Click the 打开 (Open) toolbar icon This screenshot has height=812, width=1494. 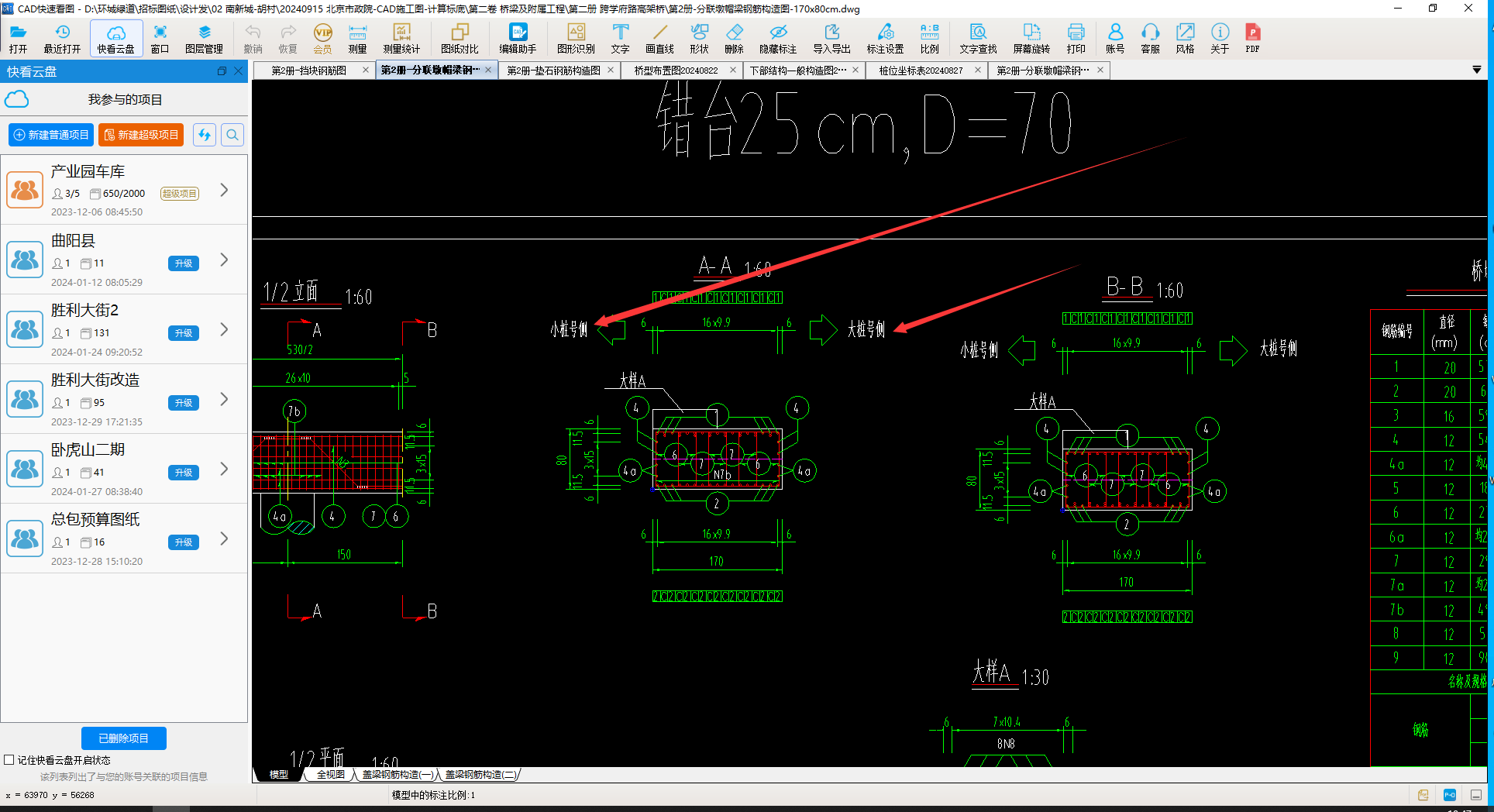18,38
